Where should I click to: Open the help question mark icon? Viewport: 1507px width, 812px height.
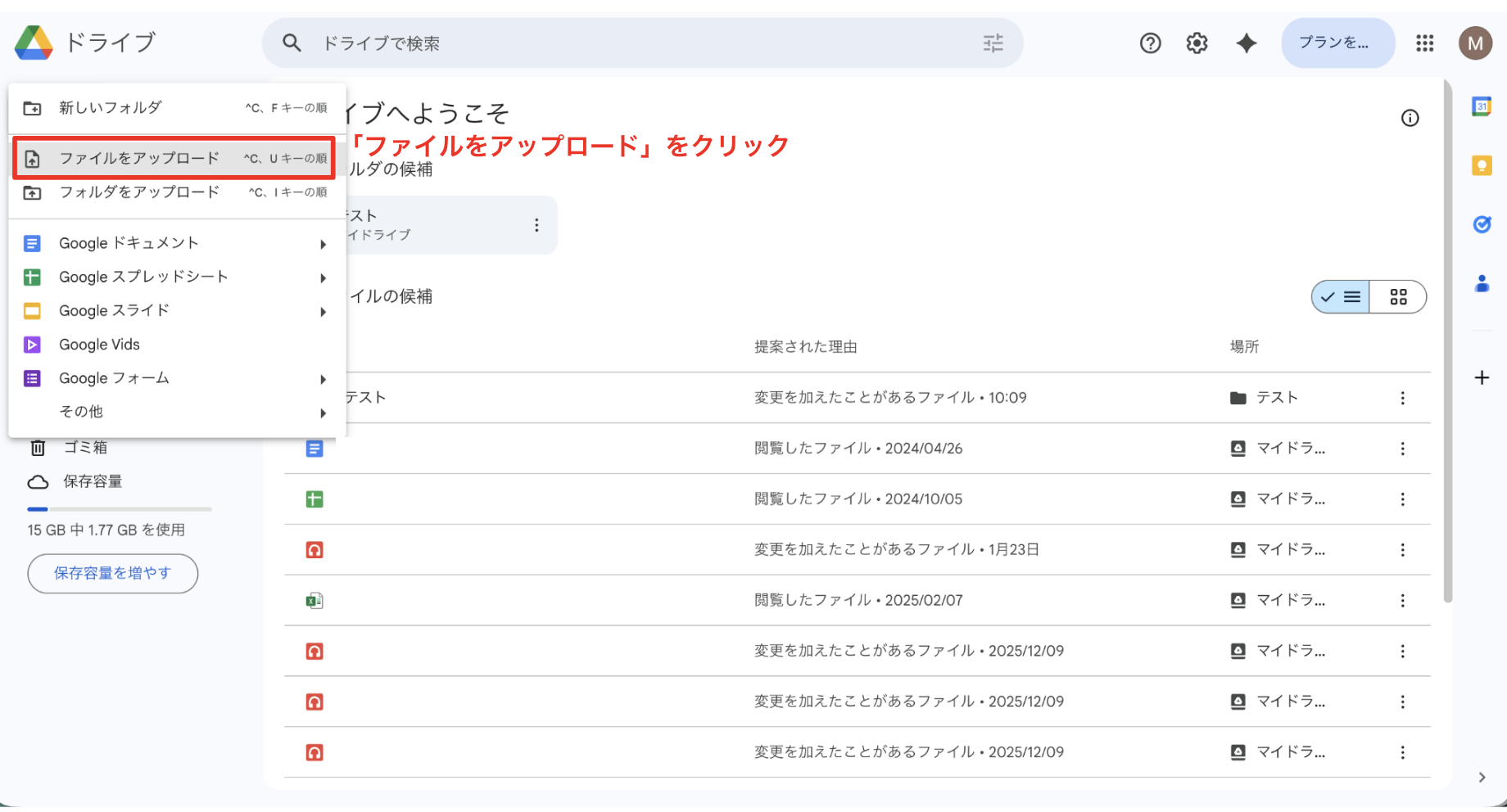(1150, 43)
